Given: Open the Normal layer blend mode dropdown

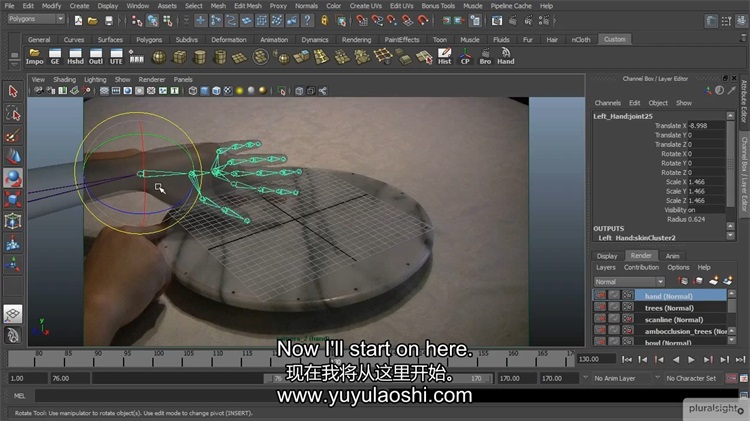Looking at the screenshot, I should 629,282.
